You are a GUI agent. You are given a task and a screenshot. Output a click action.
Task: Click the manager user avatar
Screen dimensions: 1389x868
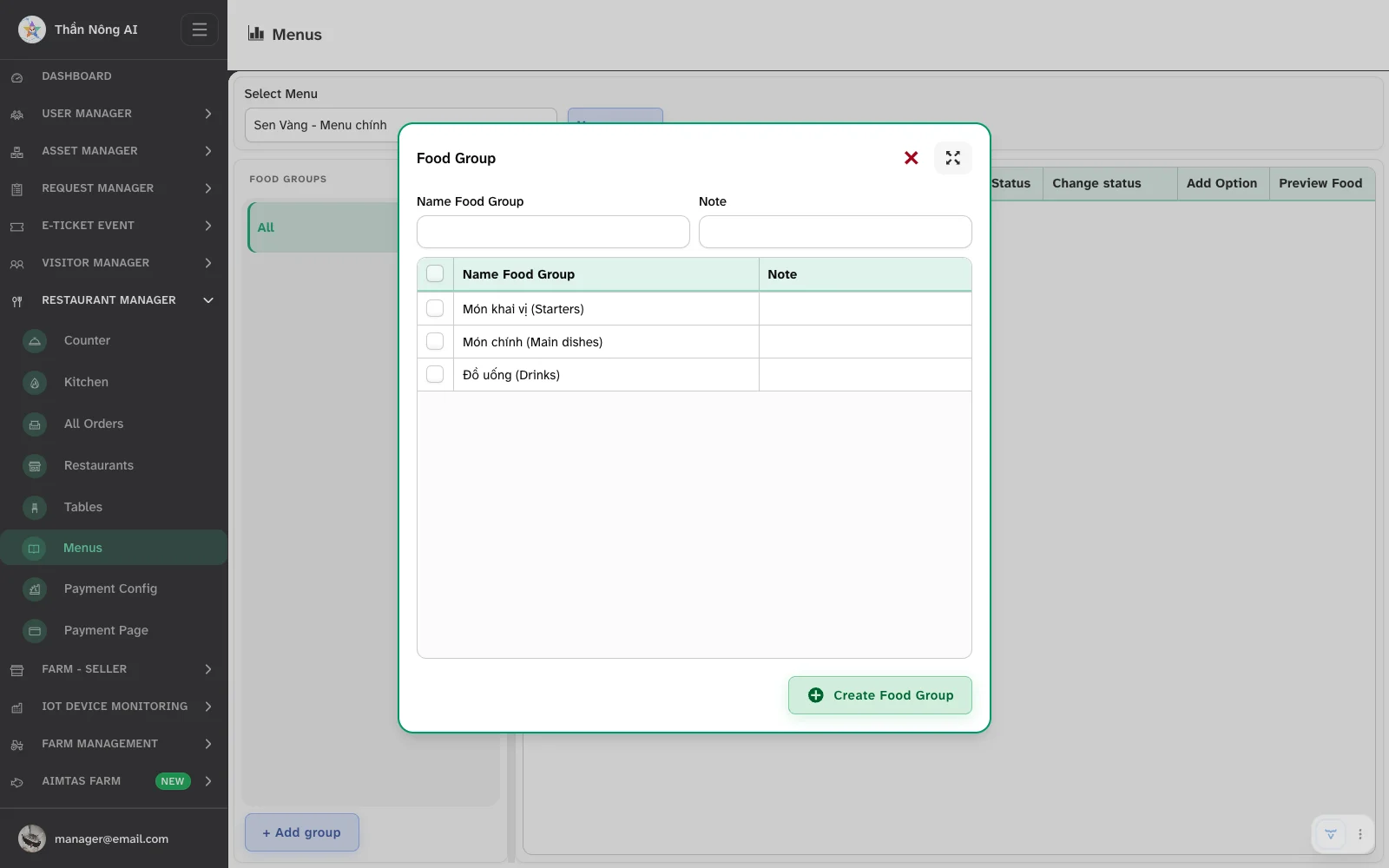32,838
